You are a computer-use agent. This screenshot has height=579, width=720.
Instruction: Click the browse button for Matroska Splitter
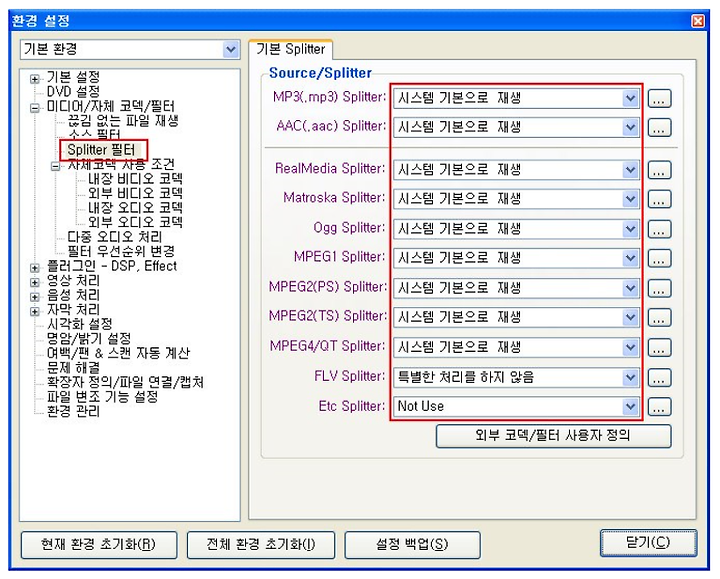pos(659,199)
